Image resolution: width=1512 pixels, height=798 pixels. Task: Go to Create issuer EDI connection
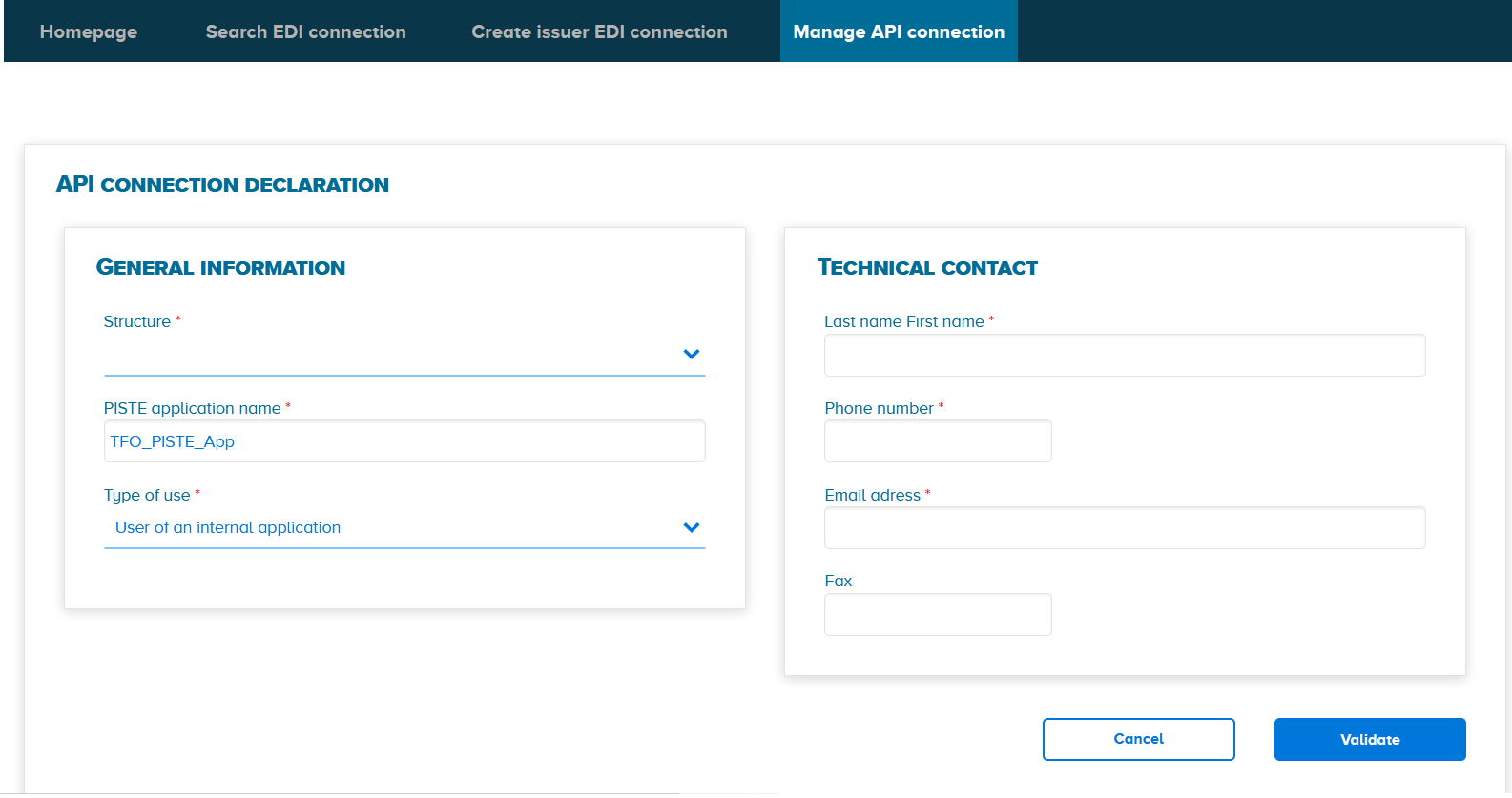[x=599, y=31]
